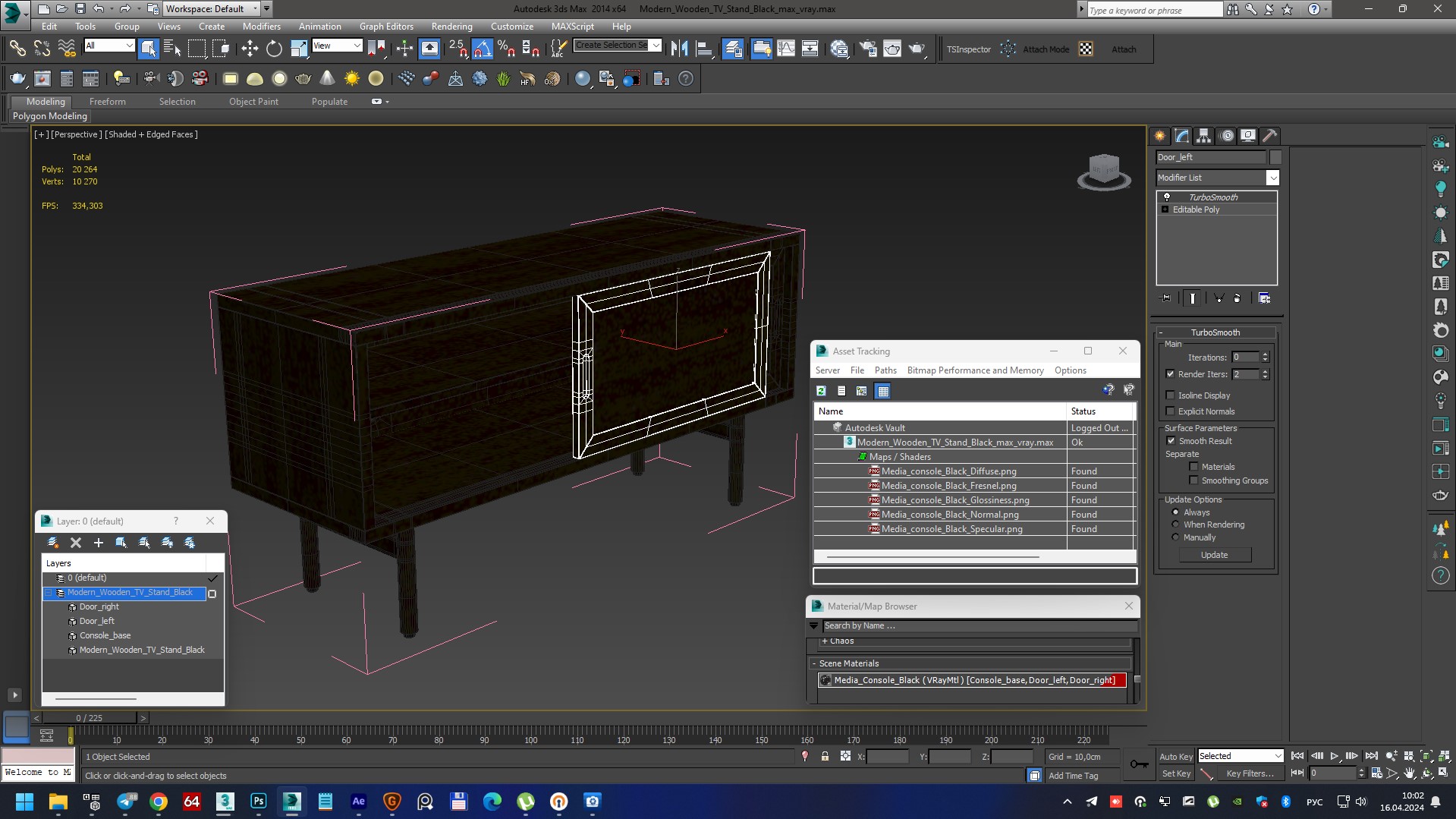Click the time slider showing 0 / 225

point(89,717)
